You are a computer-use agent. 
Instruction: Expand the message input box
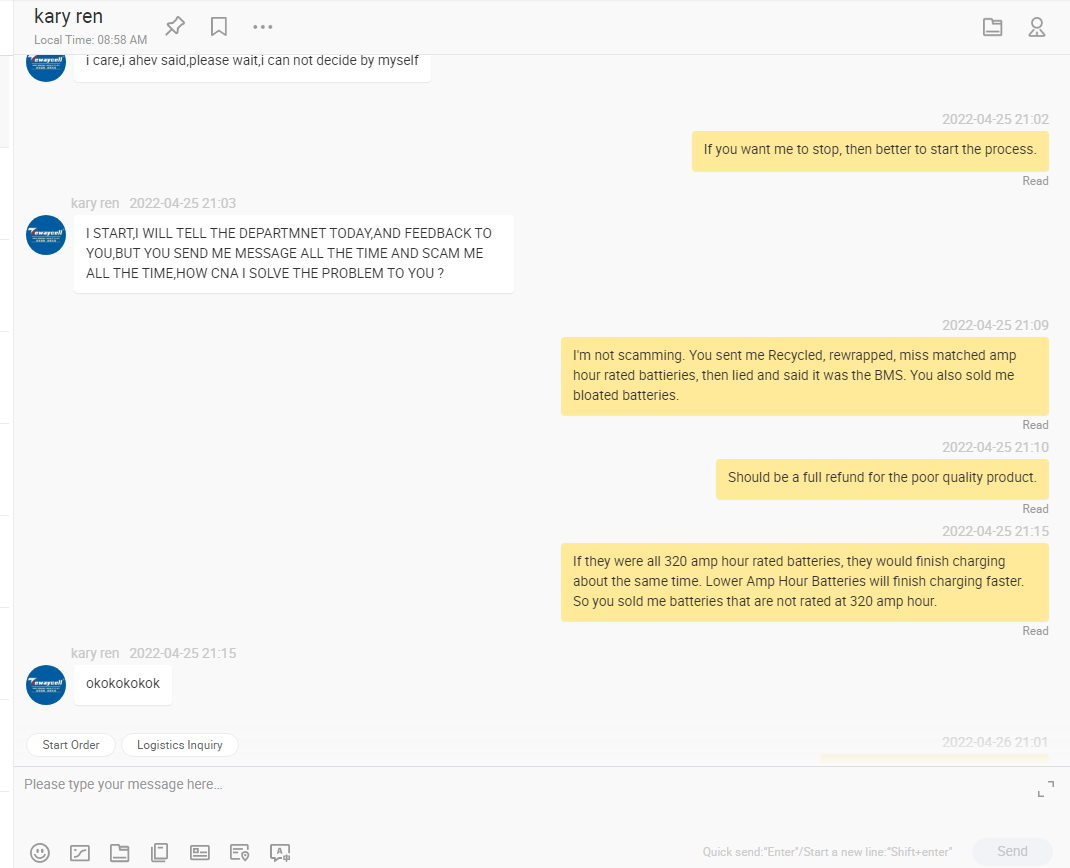click(1045, 789)
